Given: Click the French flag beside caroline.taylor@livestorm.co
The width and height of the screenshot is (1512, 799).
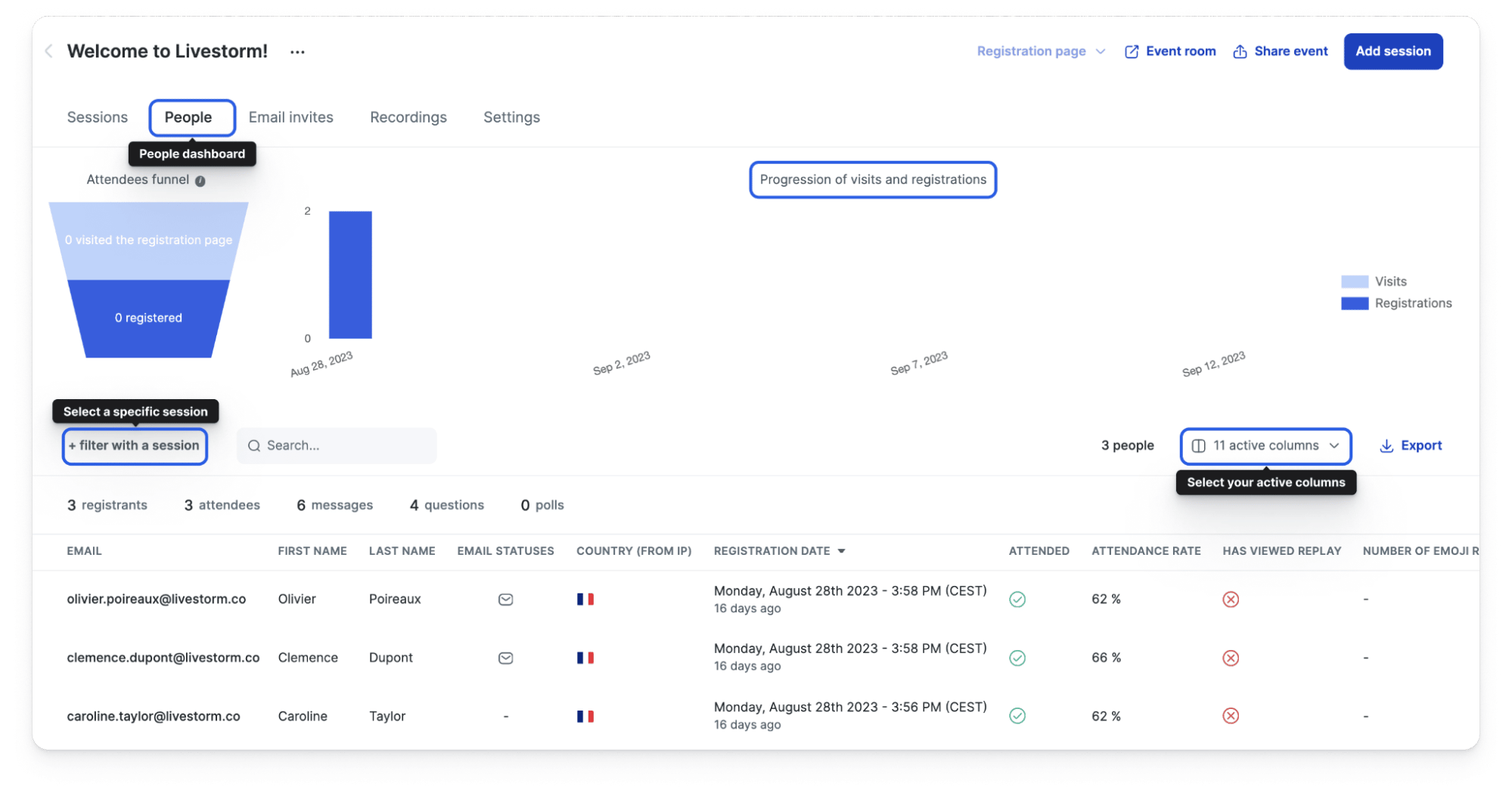Looking at the screenshot, I should point(585,715).
